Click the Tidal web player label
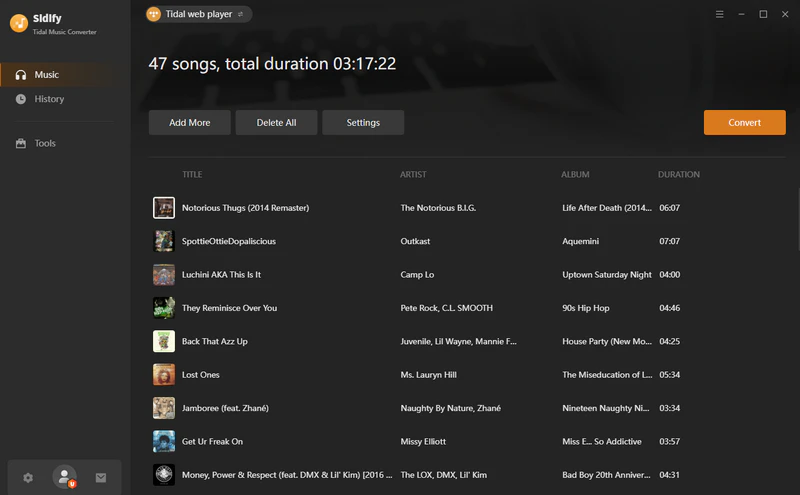Image resolution: width=800 pixels, height=495 pixels. click(198, 14)
